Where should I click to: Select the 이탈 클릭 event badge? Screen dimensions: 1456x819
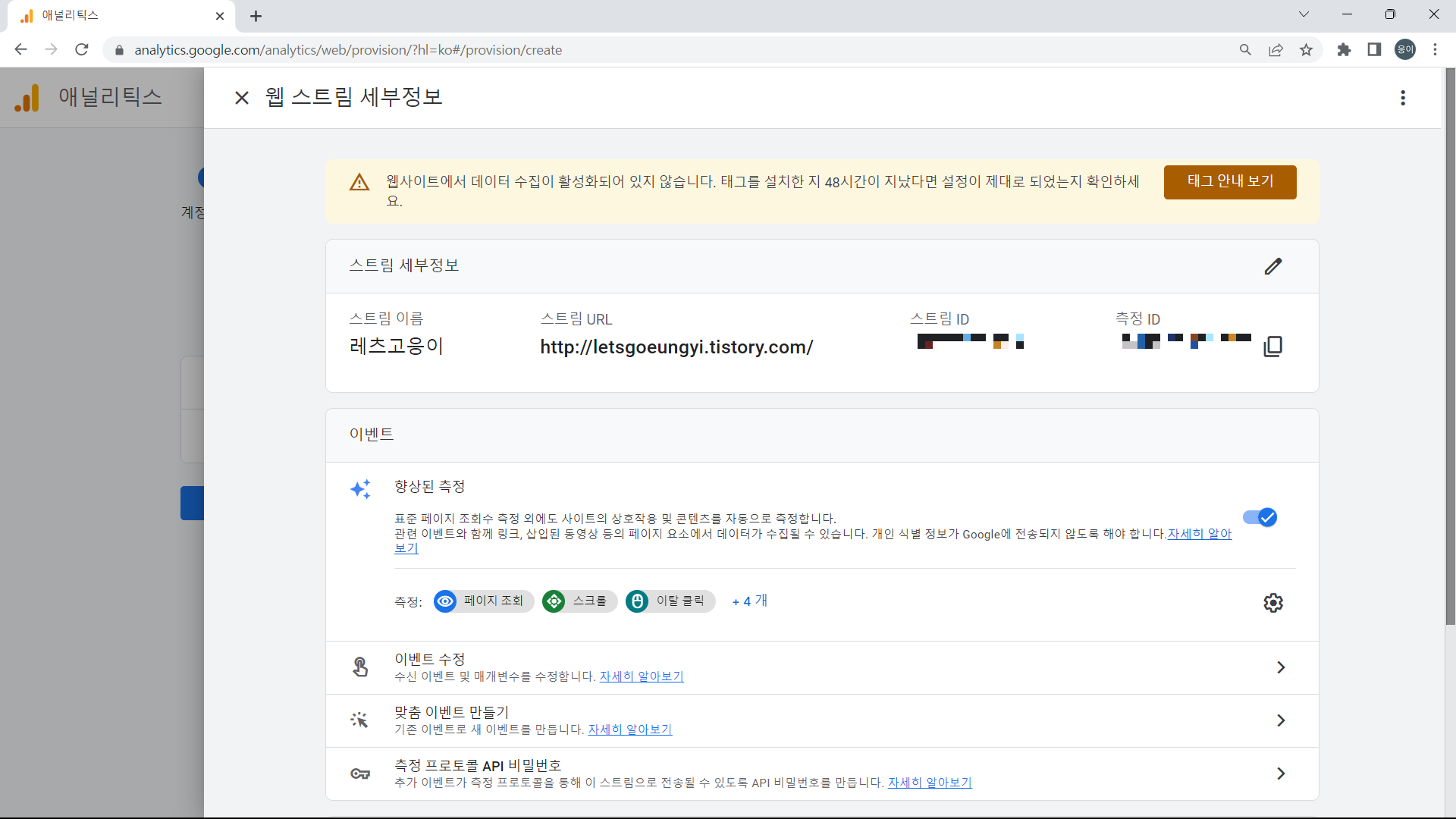coord(670,601)
